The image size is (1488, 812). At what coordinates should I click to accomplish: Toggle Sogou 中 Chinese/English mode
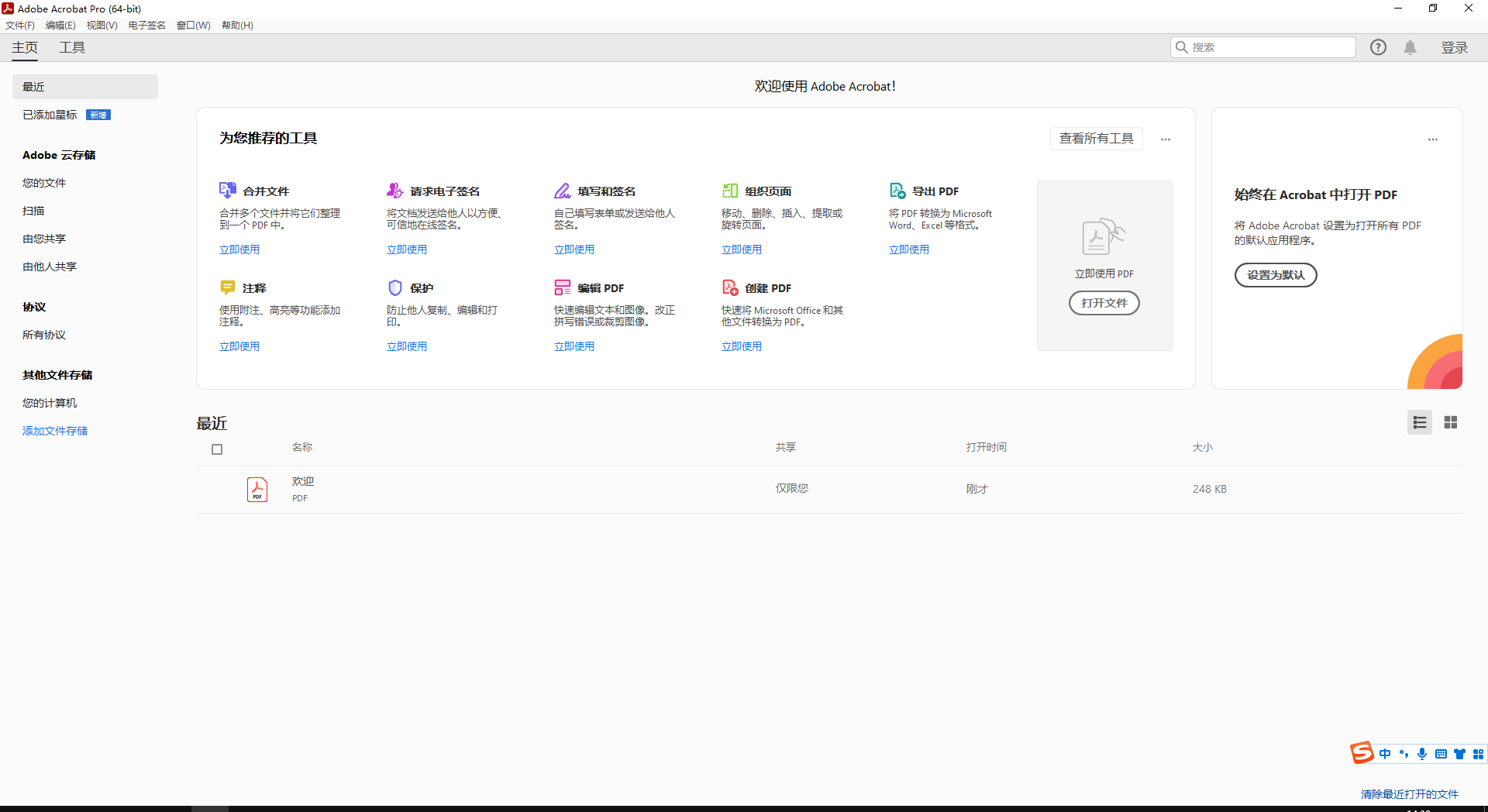1385,754
